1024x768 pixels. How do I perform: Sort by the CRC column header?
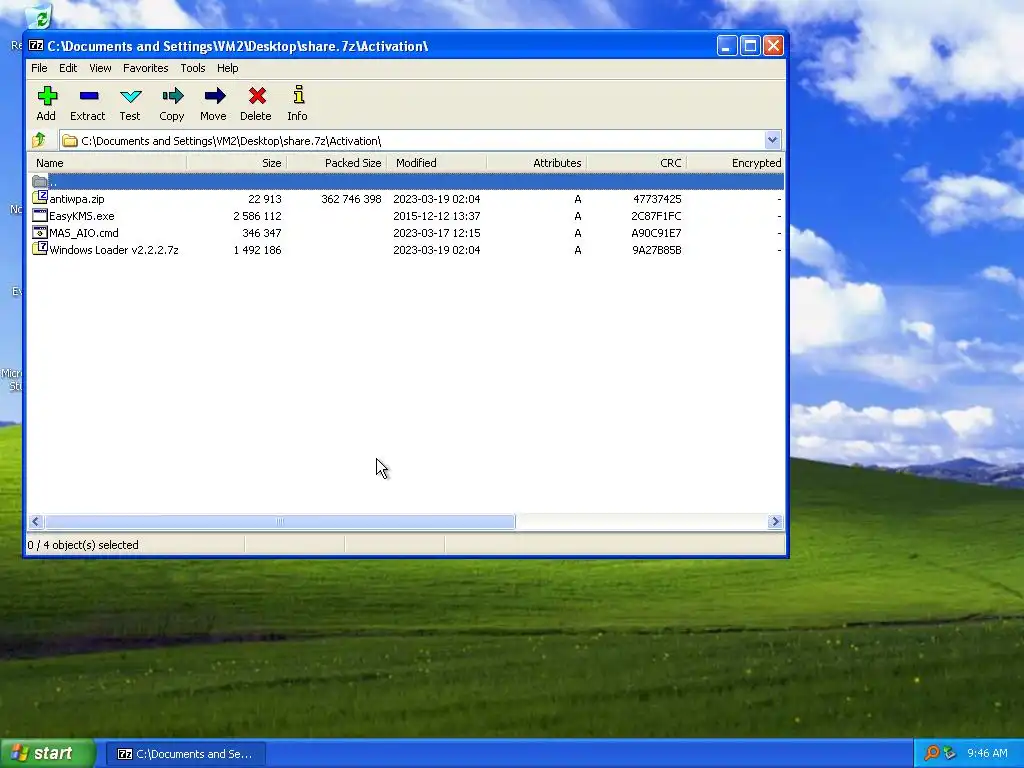(x=636, y=163)
